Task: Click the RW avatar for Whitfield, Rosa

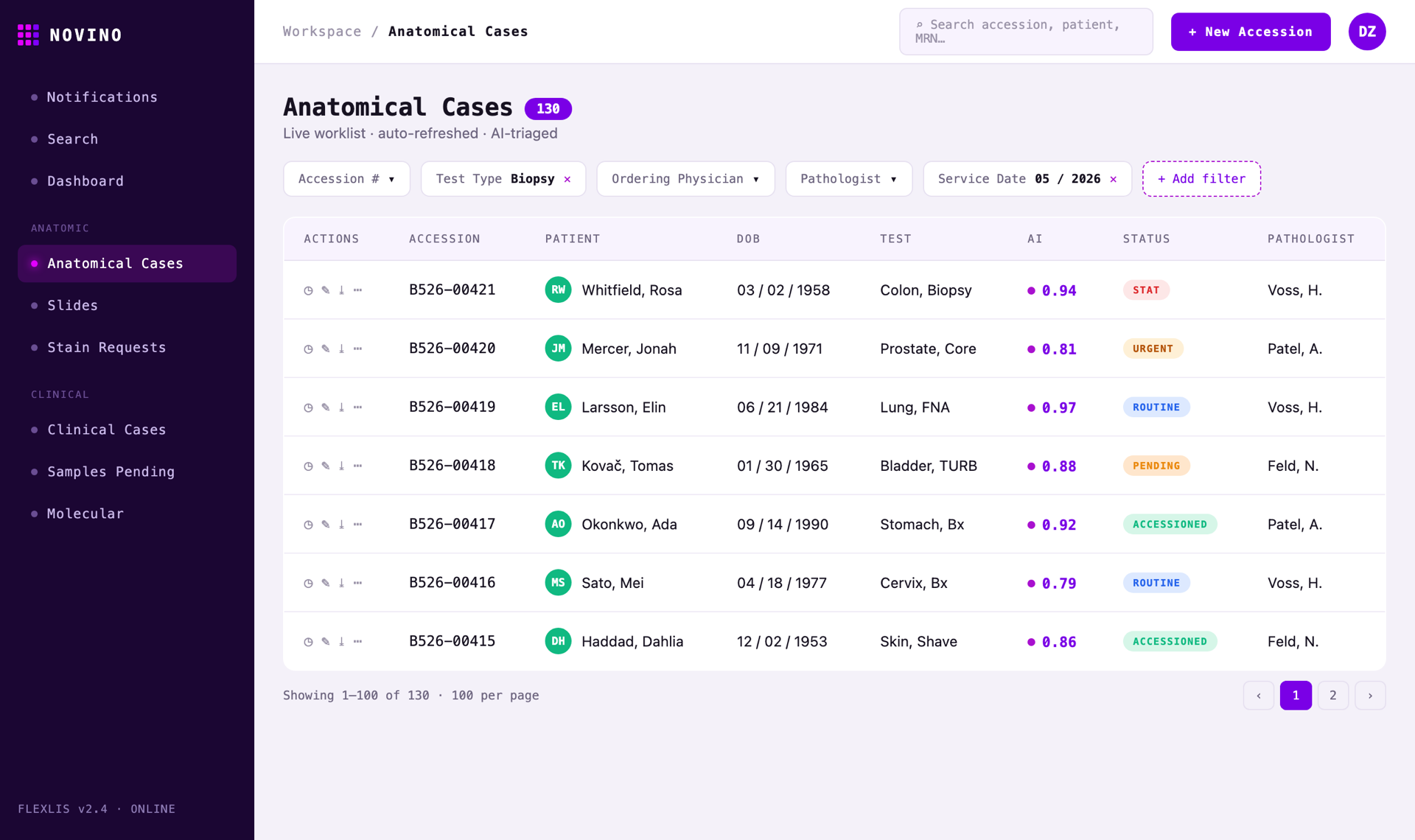Action: point(558,290)
